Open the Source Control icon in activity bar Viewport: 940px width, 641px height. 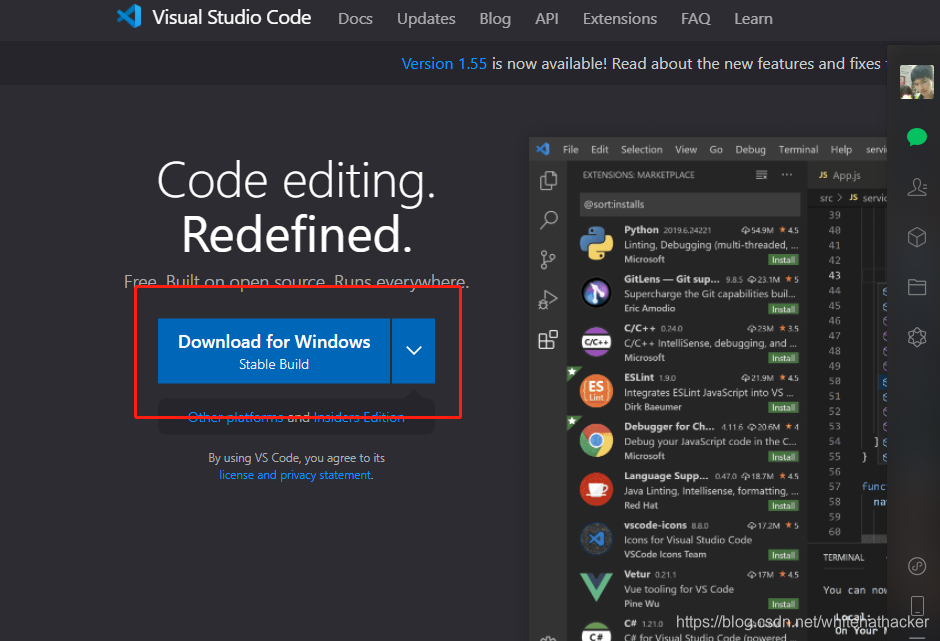click(x=548, y=260)
